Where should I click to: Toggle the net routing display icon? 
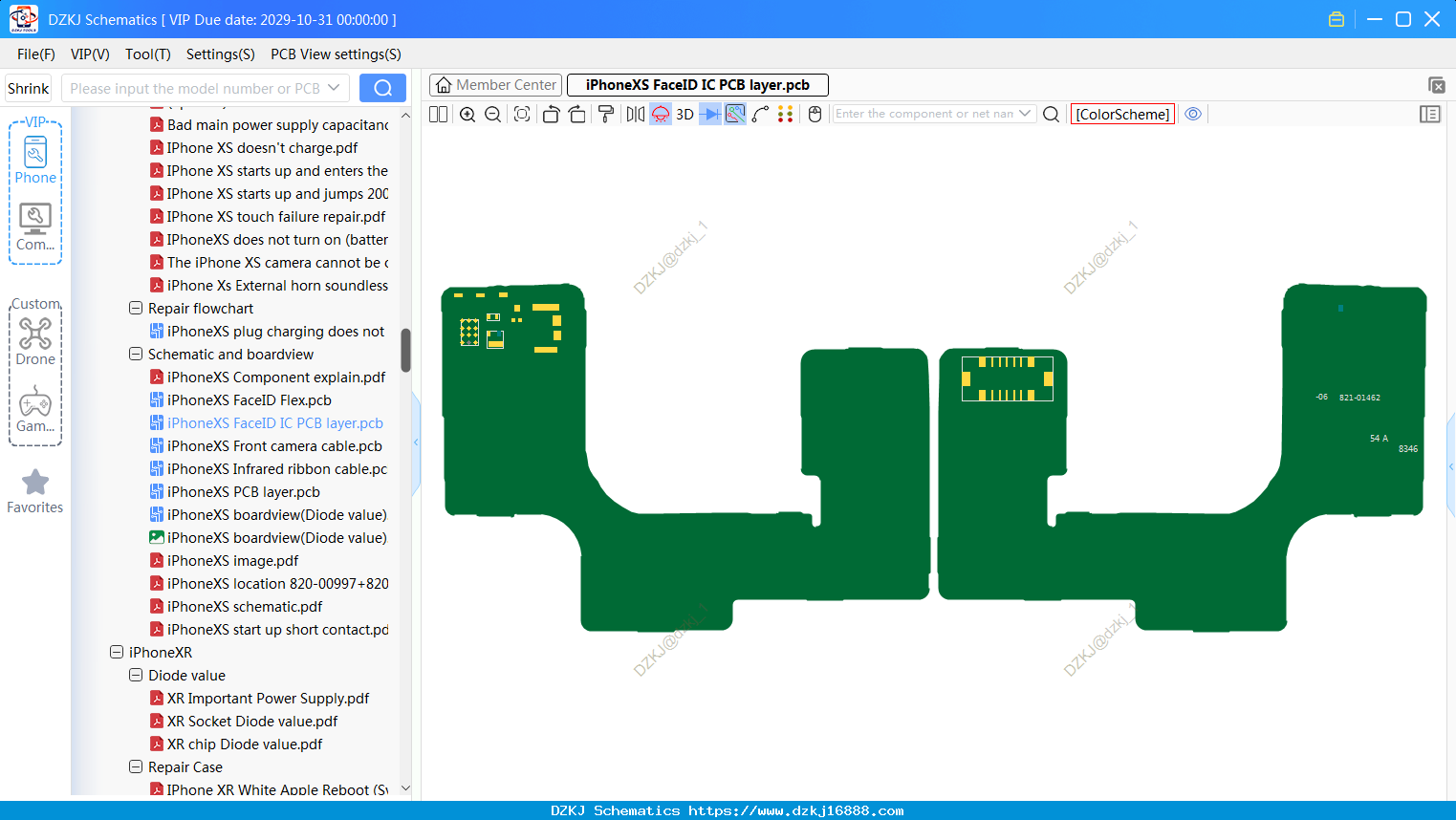(735, 115)
